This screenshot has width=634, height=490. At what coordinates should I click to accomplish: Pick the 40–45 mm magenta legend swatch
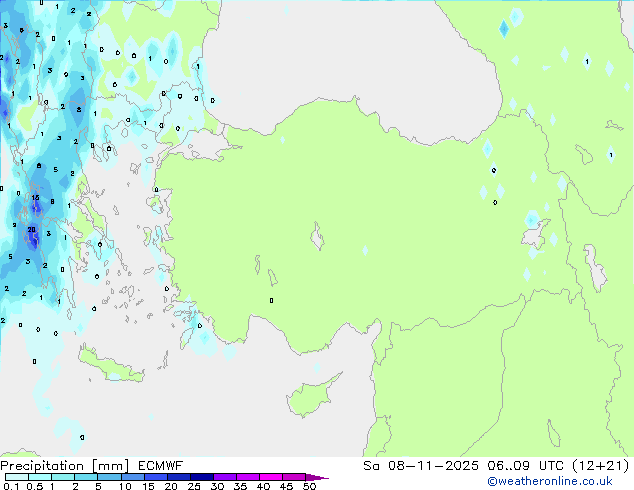click(x=271, y=477)
